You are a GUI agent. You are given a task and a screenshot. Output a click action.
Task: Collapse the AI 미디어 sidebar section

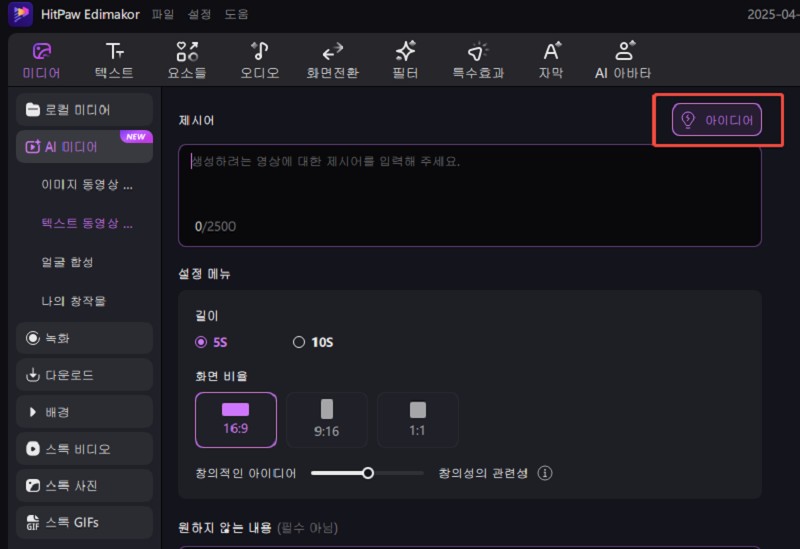(x=85, y=147)
